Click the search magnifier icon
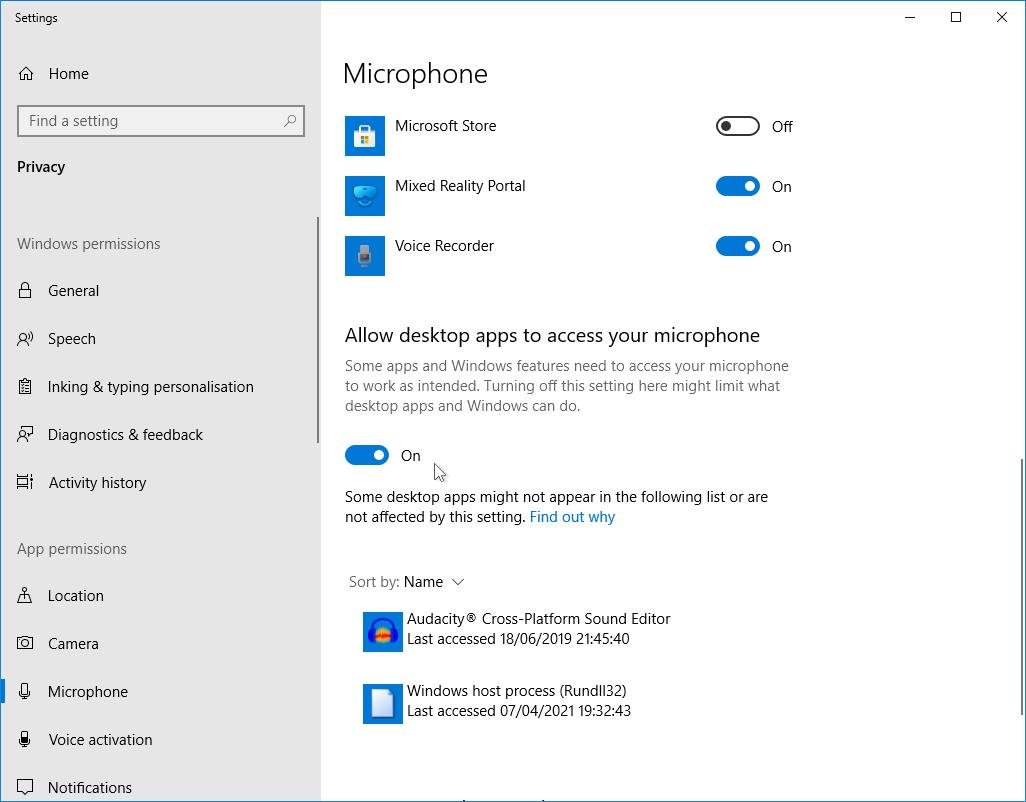The width and height of the screenshot is (1026, 802). point(290,121)
